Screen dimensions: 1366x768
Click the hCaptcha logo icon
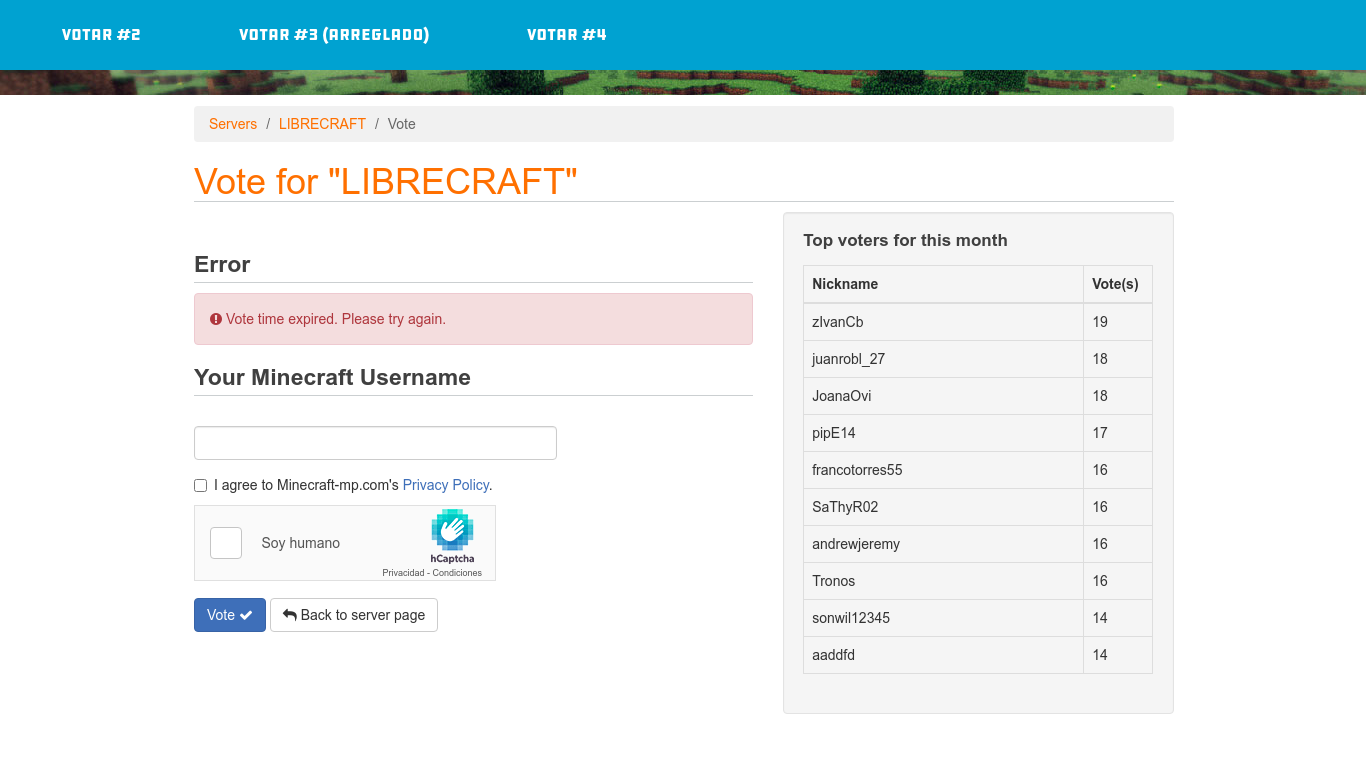click(452, 530)
